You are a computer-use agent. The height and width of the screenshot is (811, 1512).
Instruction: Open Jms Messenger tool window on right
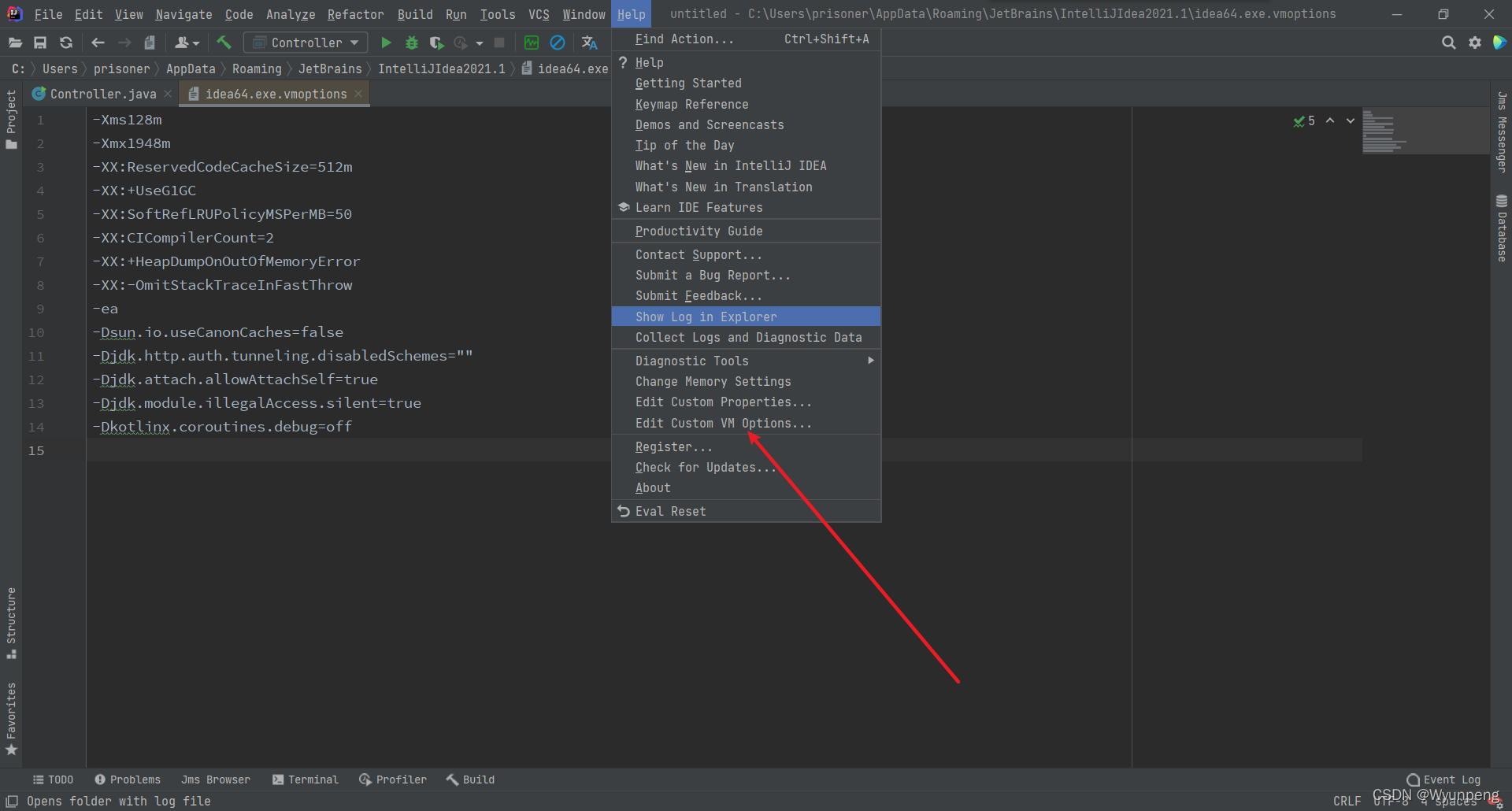pyautogui.click(x=1502, y=131)
